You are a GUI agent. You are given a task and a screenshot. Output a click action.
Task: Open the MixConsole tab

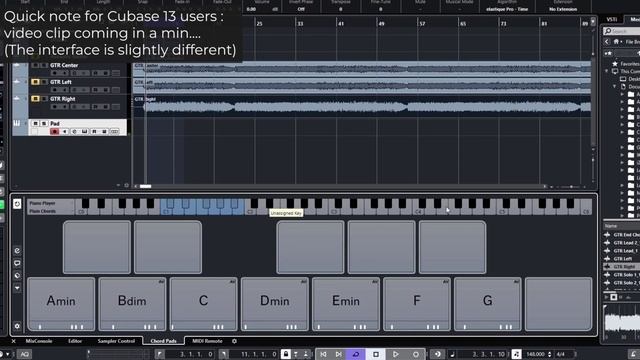39,341
